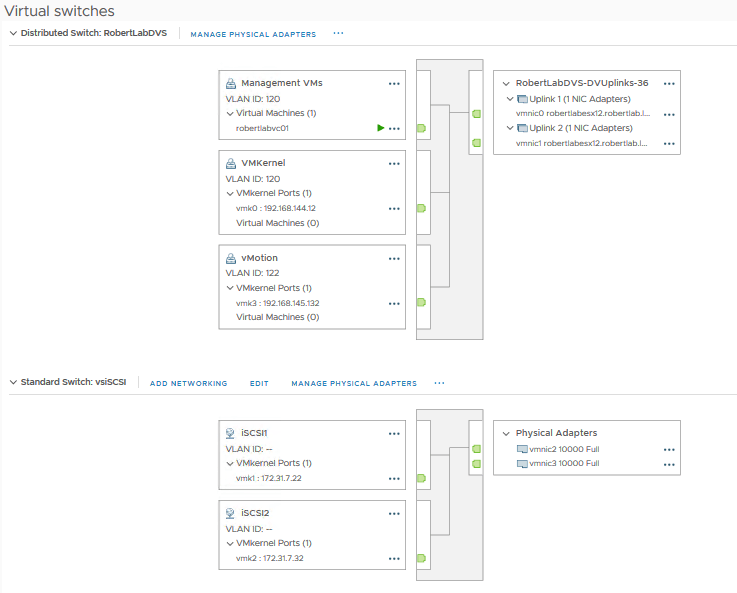Collapse Virtual Machines list under Management VMs
This screenshot has width=737, height=593.
[230, 114]
